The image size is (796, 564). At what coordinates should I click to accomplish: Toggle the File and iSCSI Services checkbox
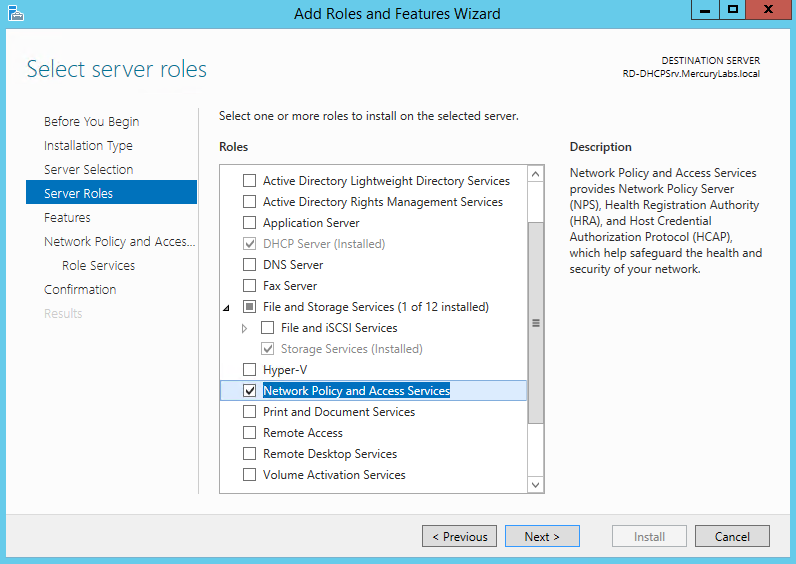click(x=268, y=327)
